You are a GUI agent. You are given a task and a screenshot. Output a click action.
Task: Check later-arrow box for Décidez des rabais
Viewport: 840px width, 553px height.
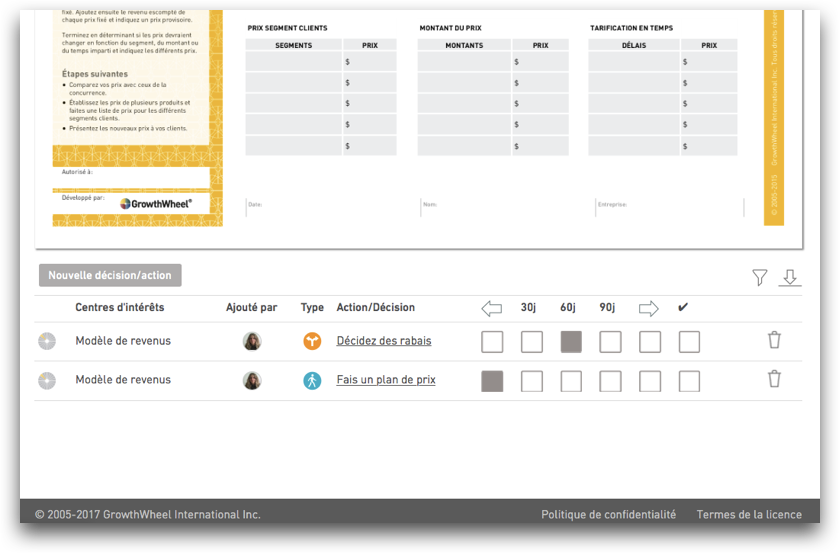[650, 342]
